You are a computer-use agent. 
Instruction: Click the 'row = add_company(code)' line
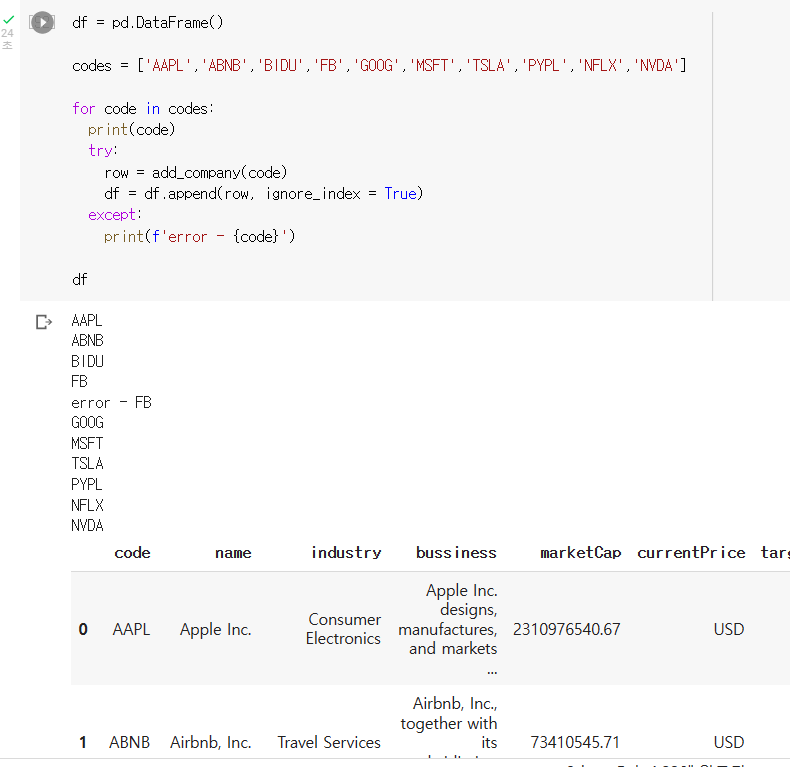[x=195, y=173]
